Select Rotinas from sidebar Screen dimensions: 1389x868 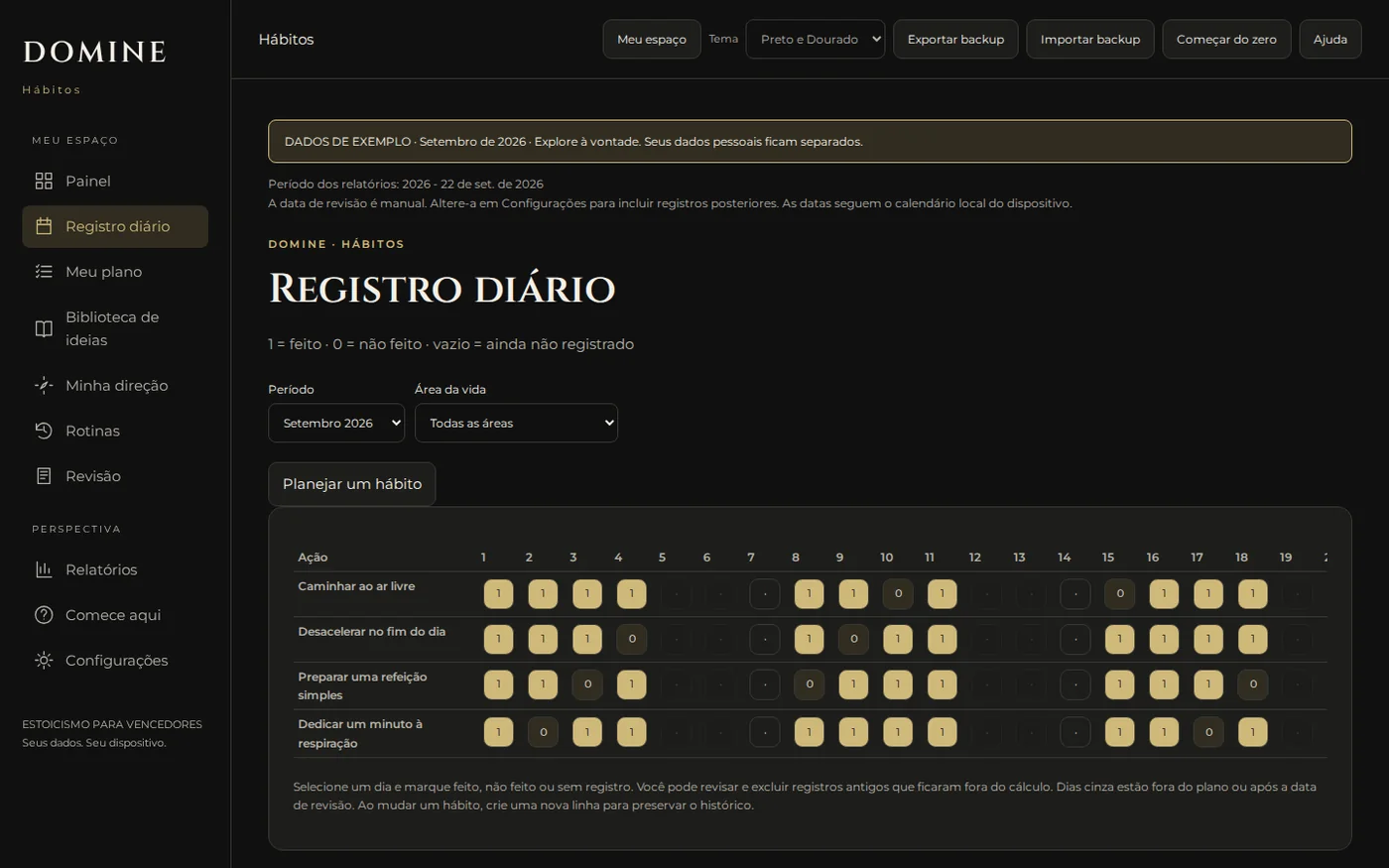click(115, 431)
